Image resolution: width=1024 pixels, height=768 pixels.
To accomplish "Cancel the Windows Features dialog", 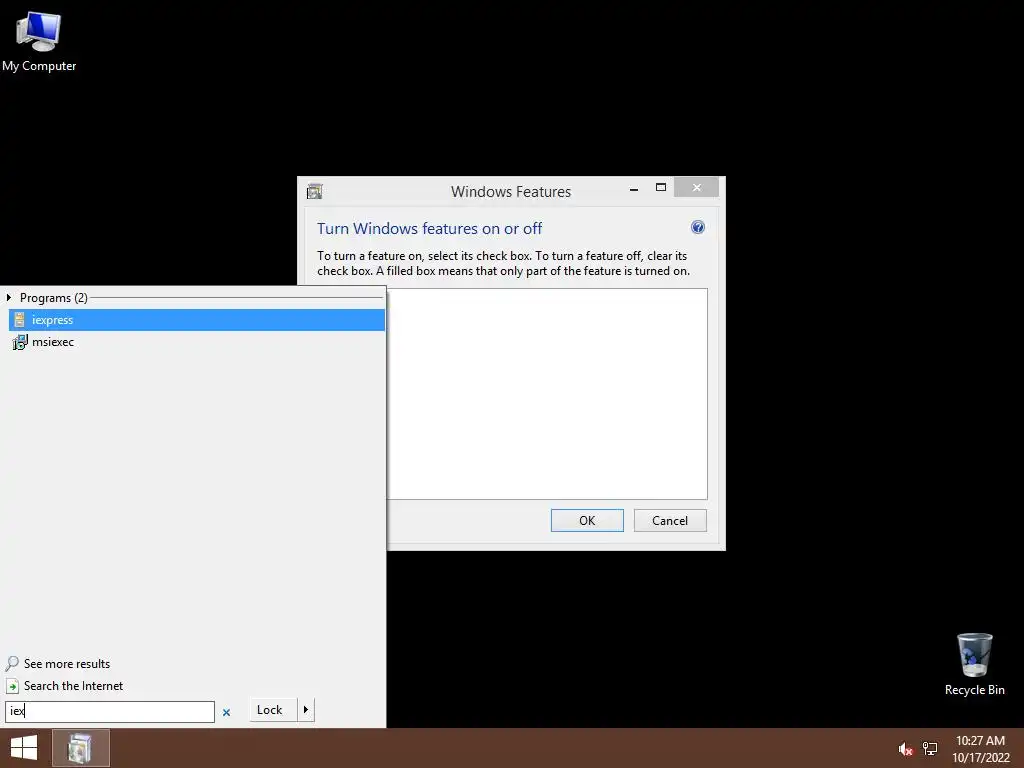I will point(670,520).
